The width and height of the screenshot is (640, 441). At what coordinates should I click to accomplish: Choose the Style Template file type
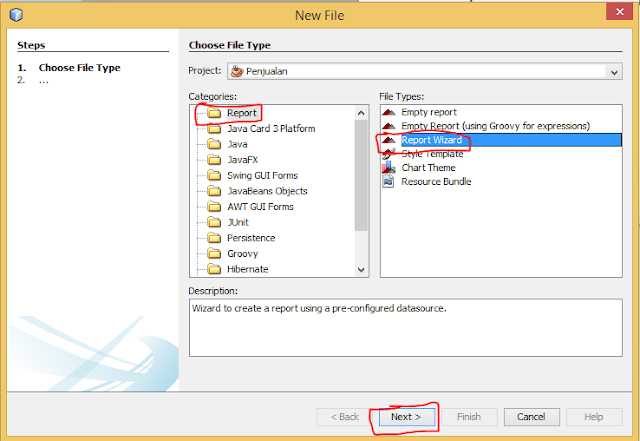(432, 154)
